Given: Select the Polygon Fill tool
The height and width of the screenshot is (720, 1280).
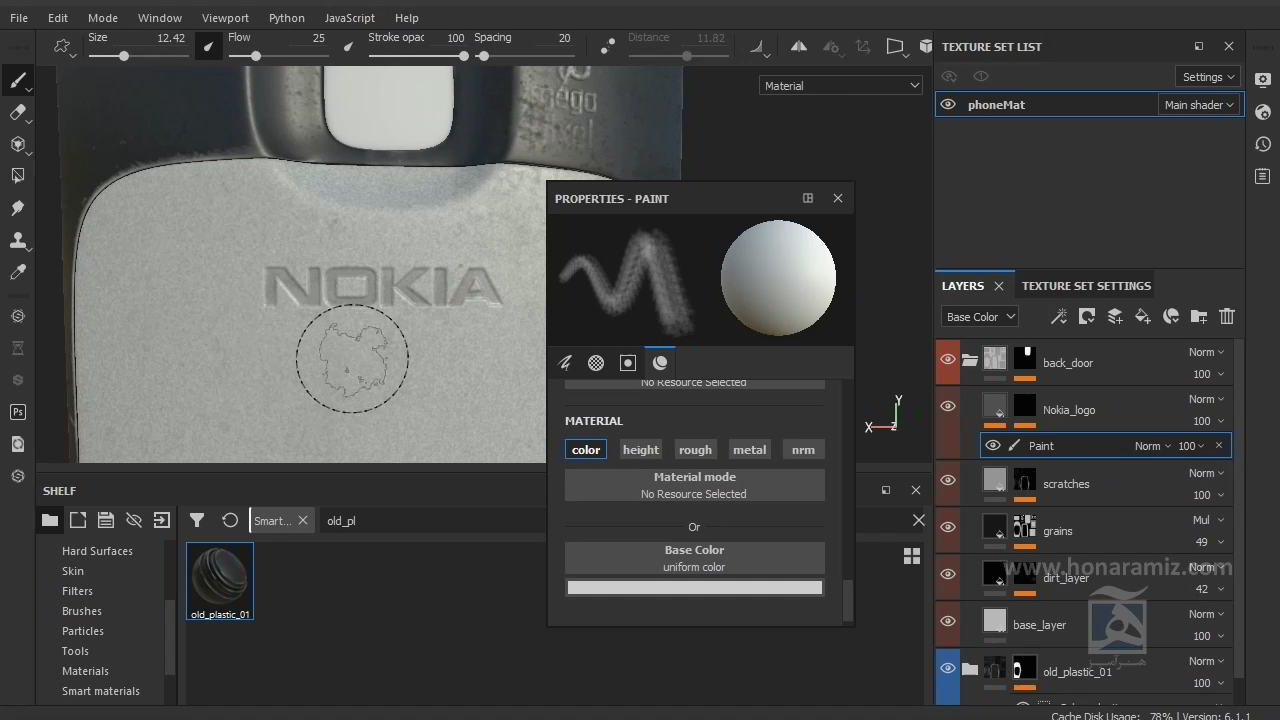Looking at the screenshot, I should coord(18,176).
